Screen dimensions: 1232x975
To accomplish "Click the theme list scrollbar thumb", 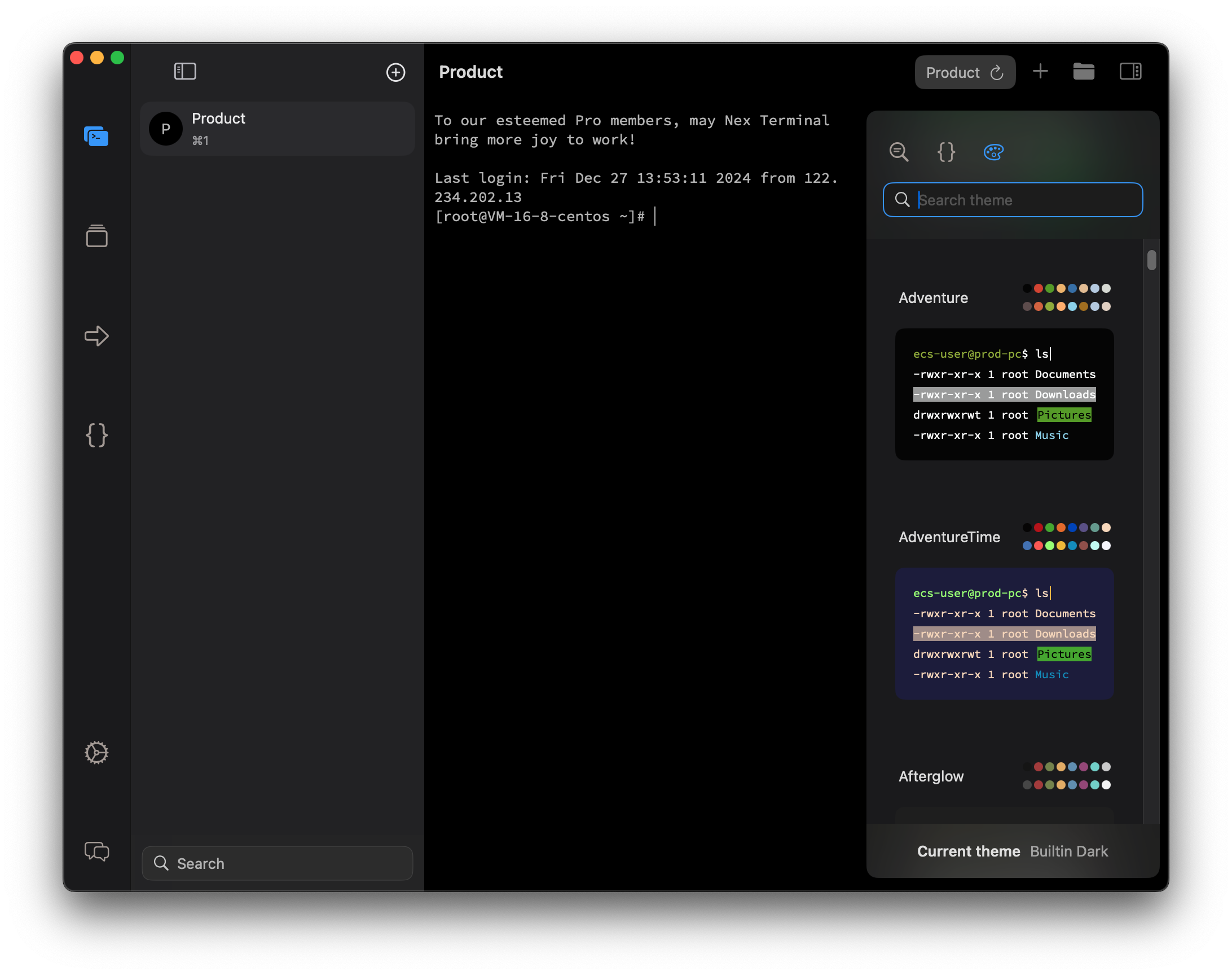I will tap(1151, 260).
